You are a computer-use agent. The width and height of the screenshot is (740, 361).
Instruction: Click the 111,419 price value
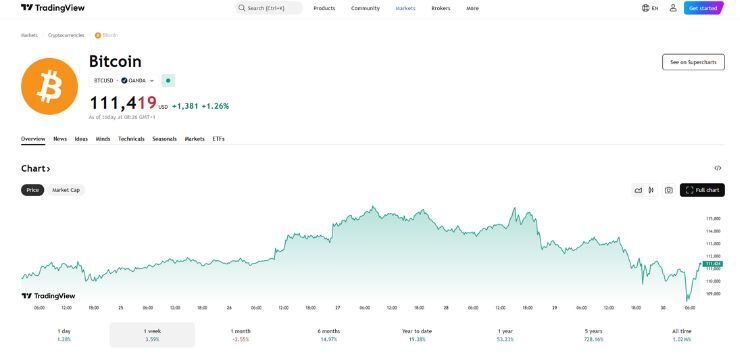tap(123, 102)
